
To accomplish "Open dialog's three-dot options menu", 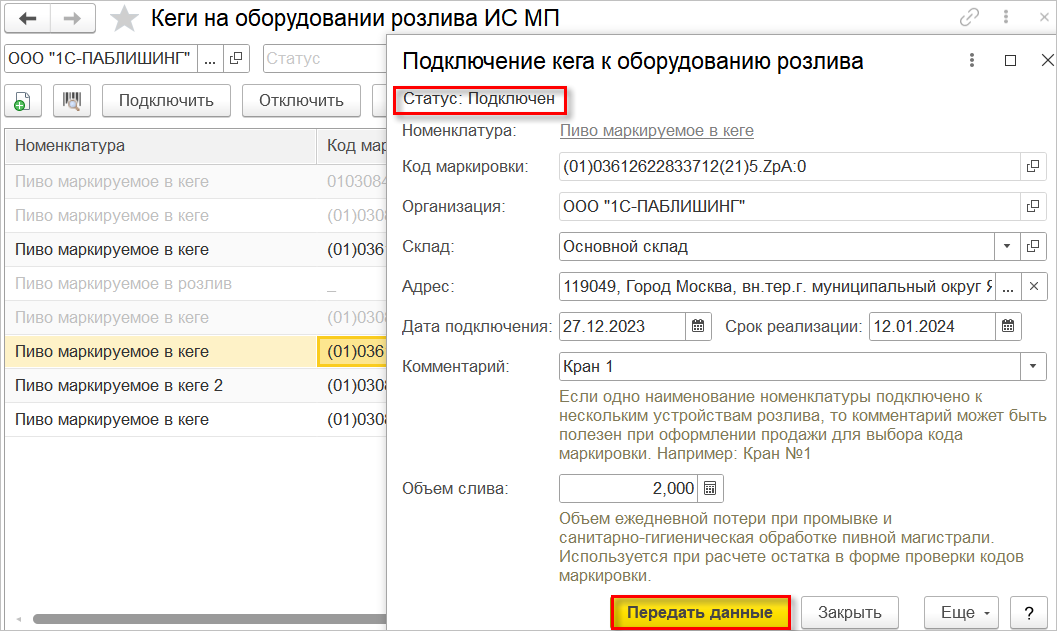I will point(971,61).
